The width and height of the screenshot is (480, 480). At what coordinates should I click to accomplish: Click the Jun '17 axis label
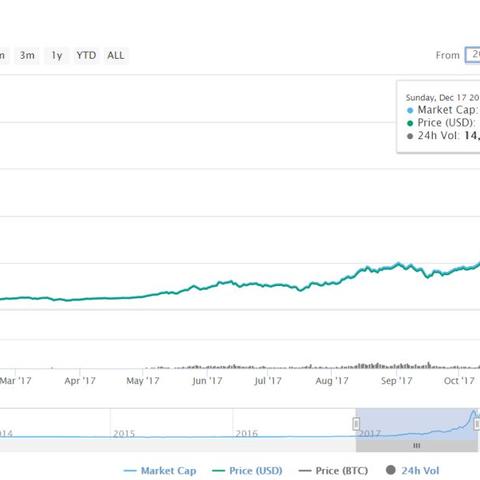pos(207,381)
